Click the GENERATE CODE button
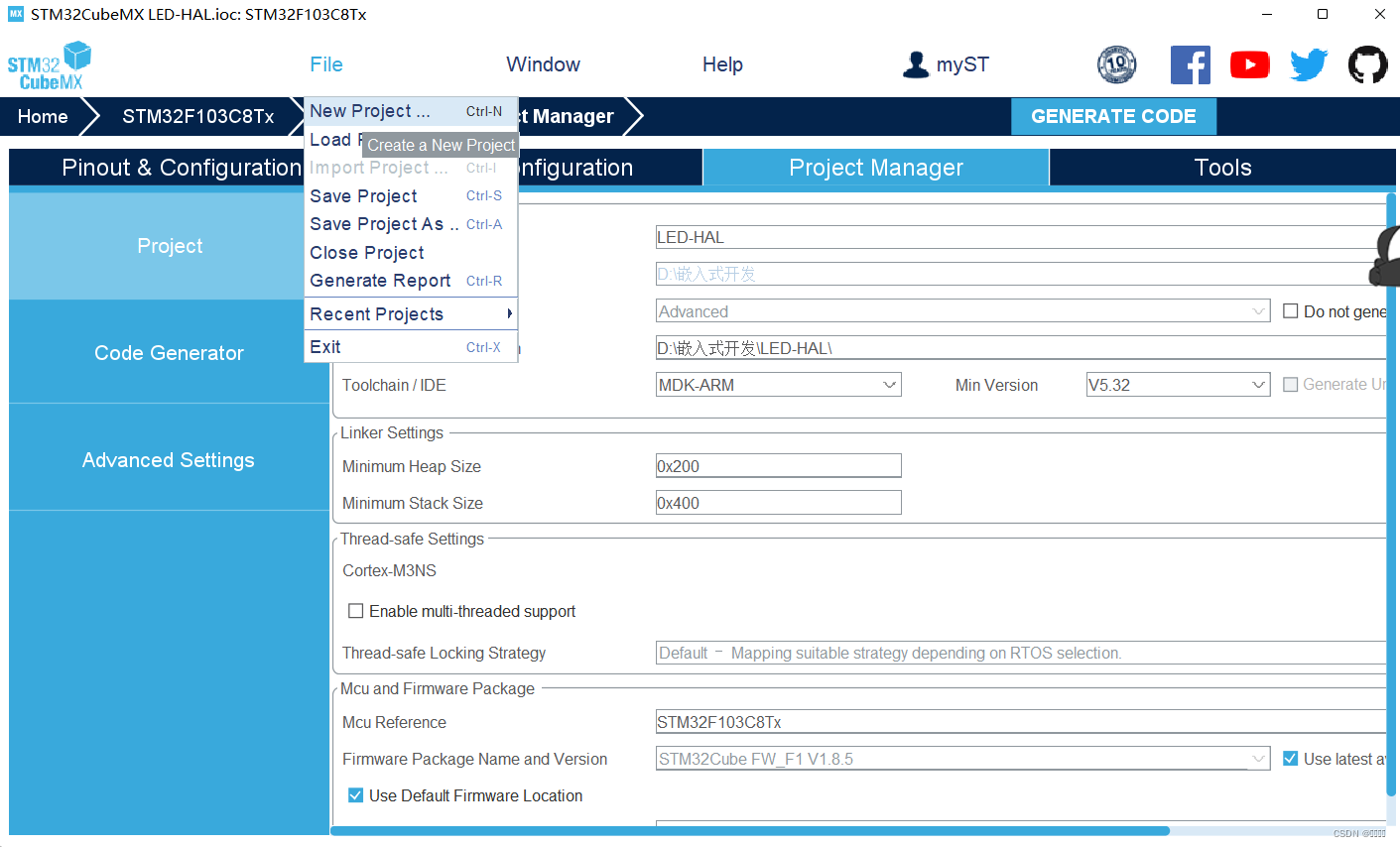The height and width of the screenshot is (847, 1400). 1113,116
